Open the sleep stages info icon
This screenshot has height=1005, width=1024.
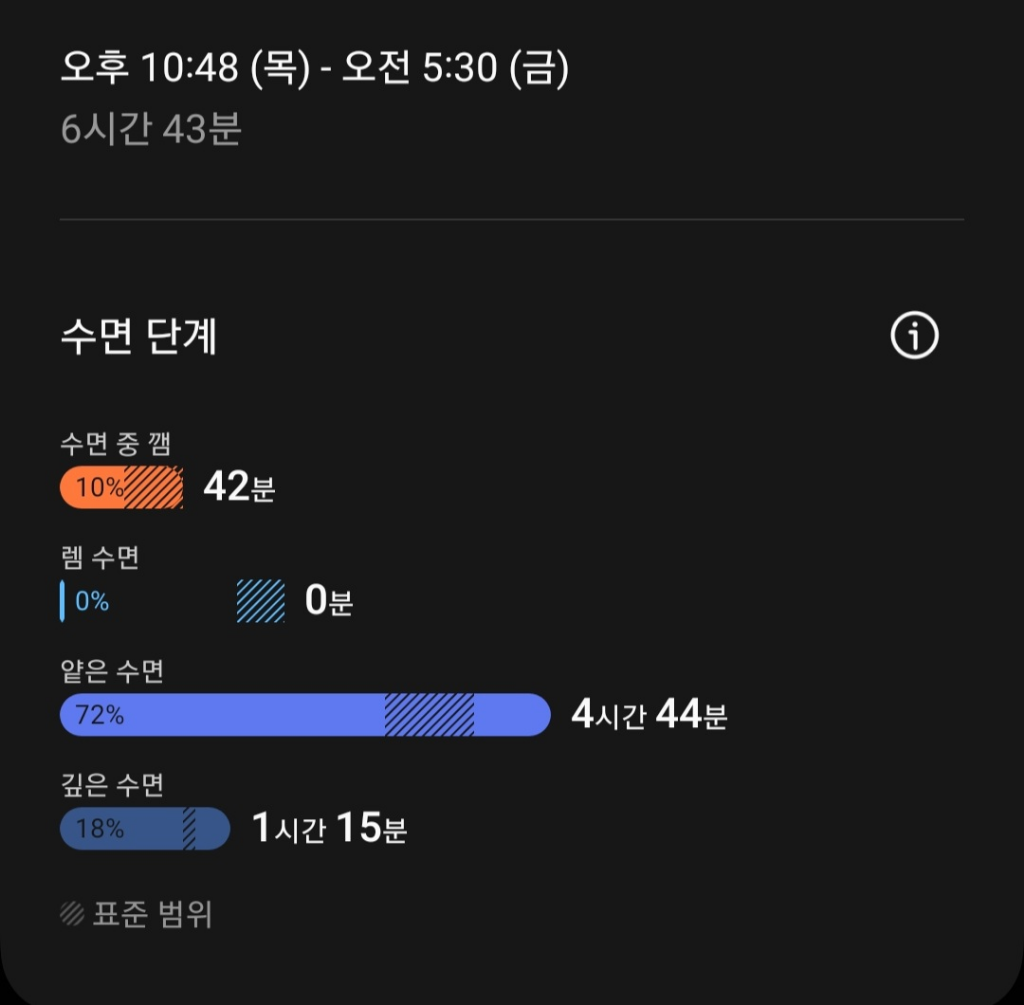point(914,337)
